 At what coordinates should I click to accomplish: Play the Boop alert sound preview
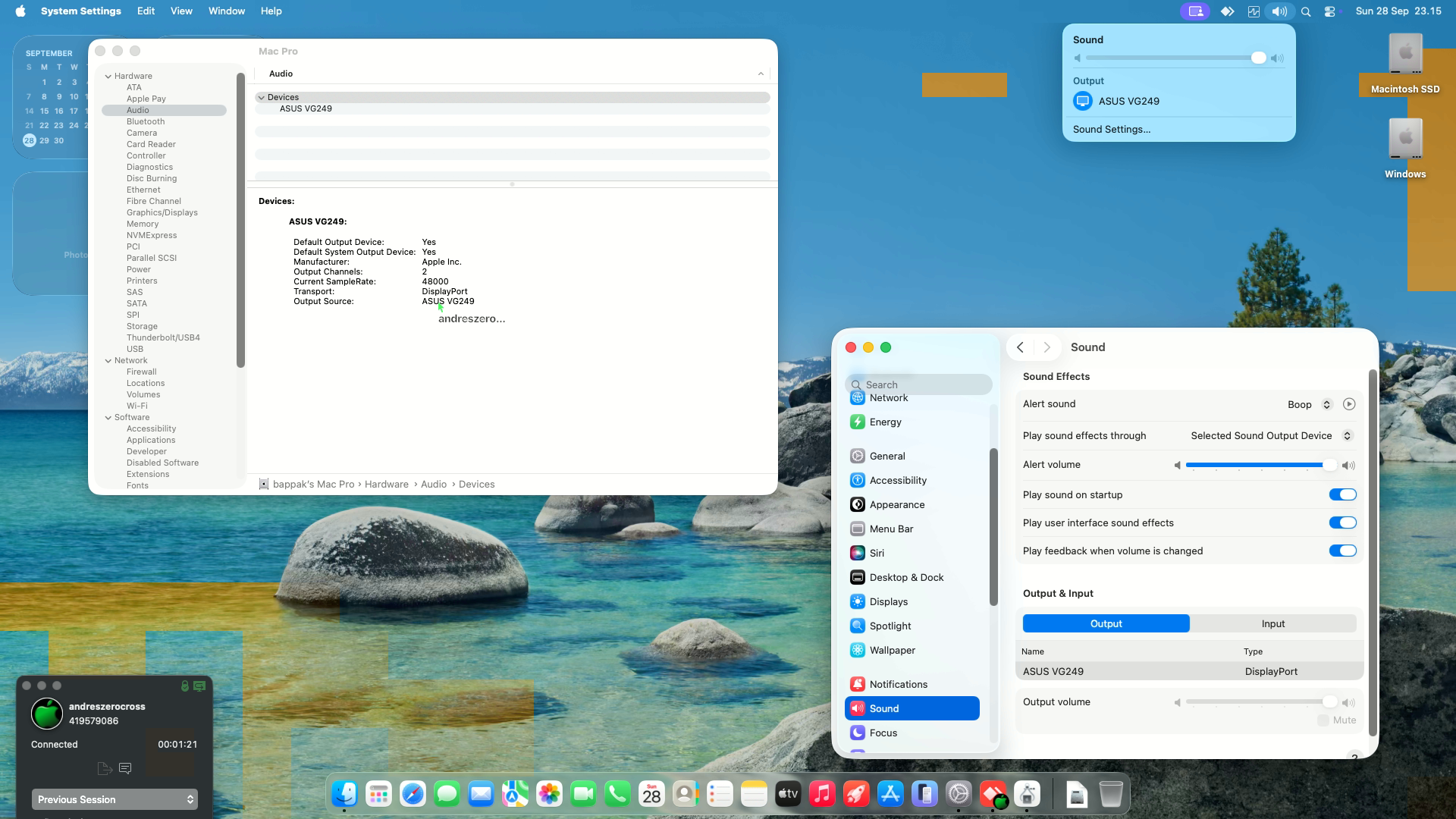1349,404
